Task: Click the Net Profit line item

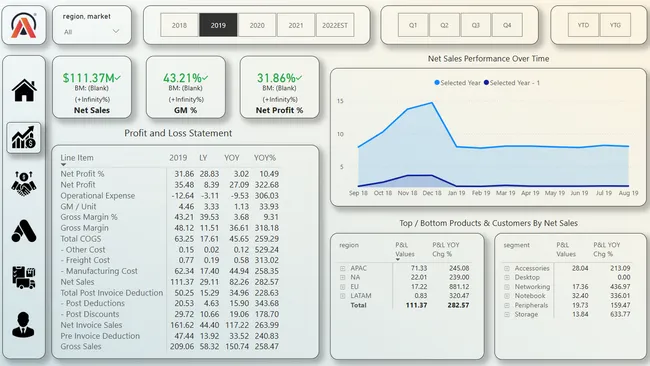Action: click(x=78, y=185)
